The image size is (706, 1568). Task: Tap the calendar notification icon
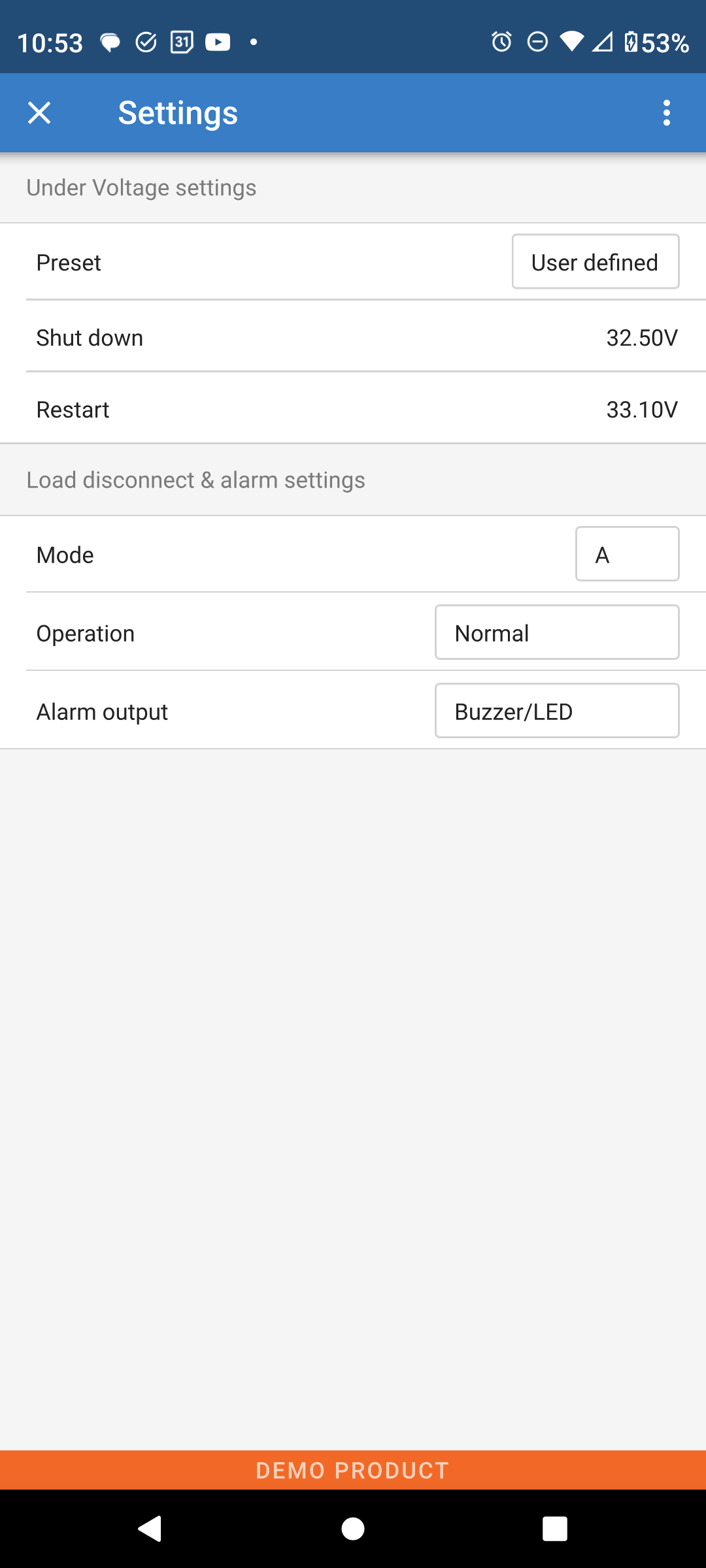182,42
